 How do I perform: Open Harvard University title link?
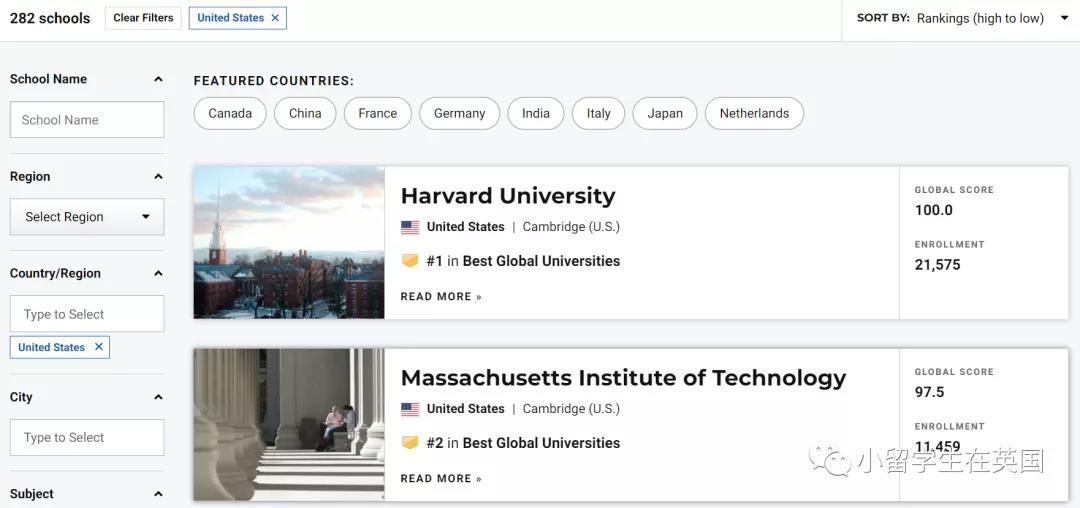pos(508,196)
